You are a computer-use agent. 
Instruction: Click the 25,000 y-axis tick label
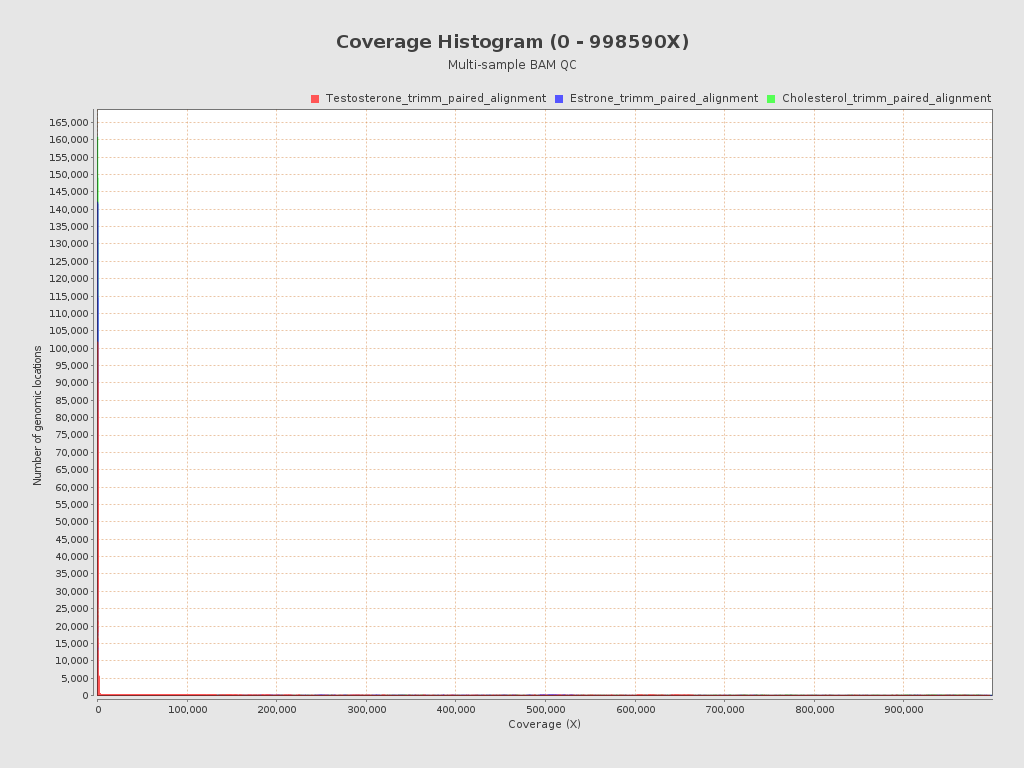71,609
